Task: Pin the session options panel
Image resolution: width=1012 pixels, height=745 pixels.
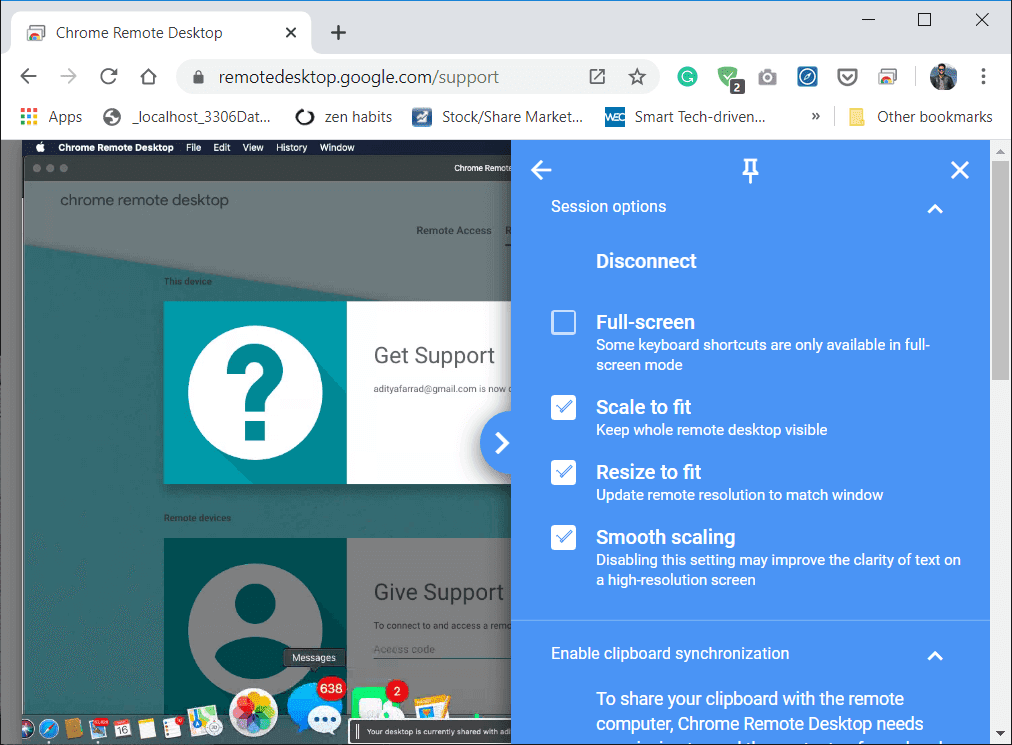Action: (x=750, y=170)
